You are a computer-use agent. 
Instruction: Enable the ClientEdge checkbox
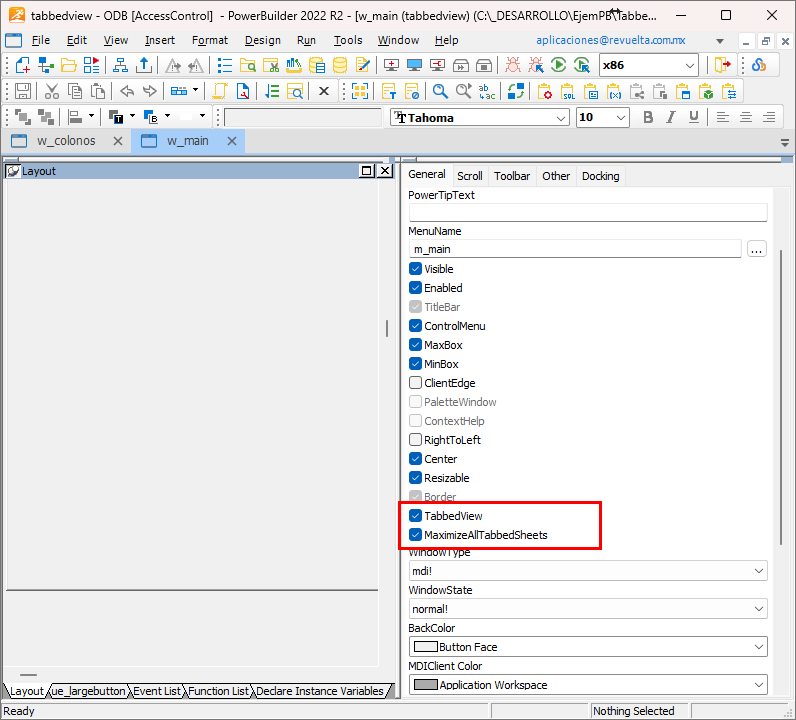click(x=415, y=383)
